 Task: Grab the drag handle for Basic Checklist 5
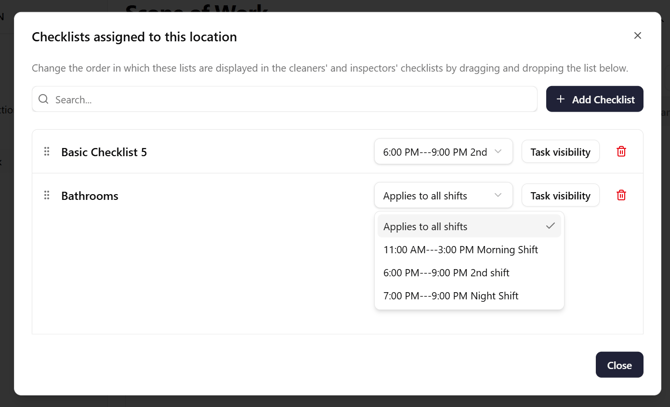[x=46, y=152]
